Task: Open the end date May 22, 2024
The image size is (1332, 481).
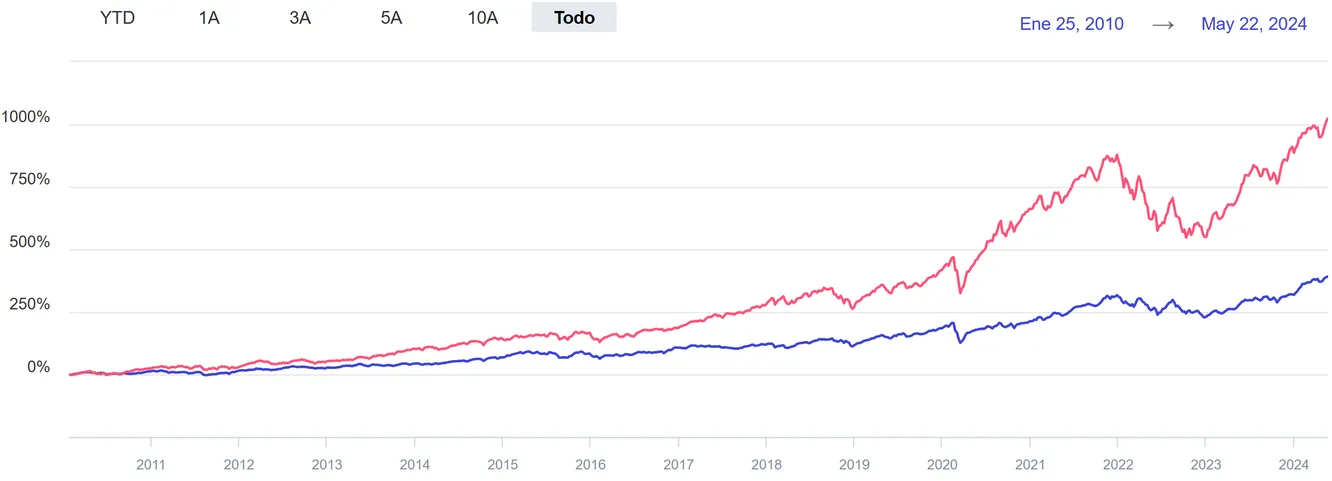Action: click(1254, 24)
